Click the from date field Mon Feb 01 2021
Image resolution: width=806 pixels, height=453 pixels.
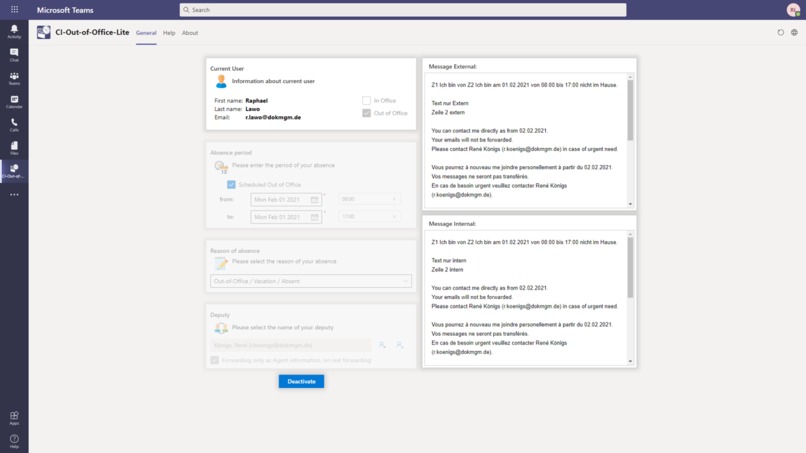point(286,200)
